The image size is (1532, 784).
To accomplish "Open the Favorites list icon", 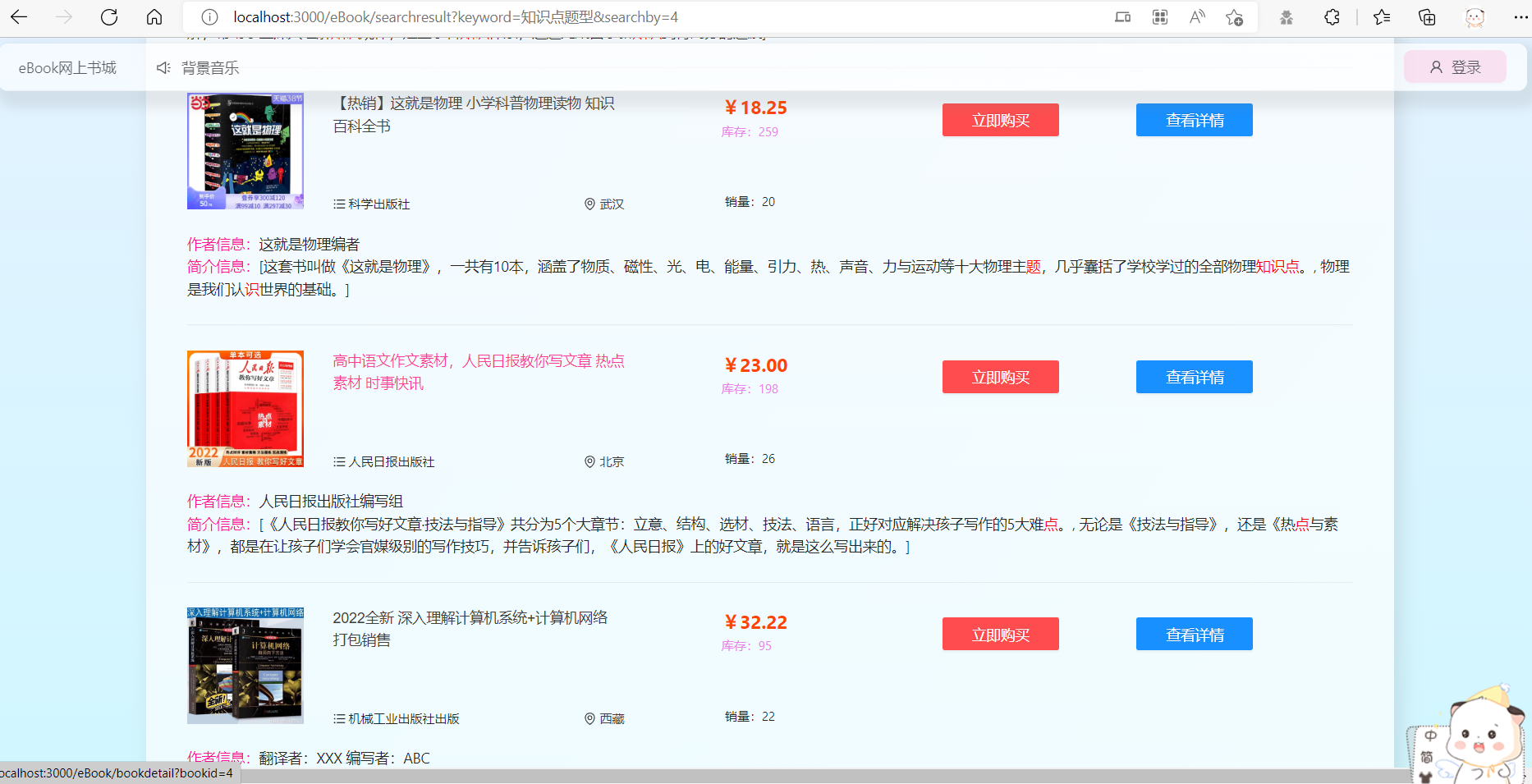I will click(x=1382, y=17).
